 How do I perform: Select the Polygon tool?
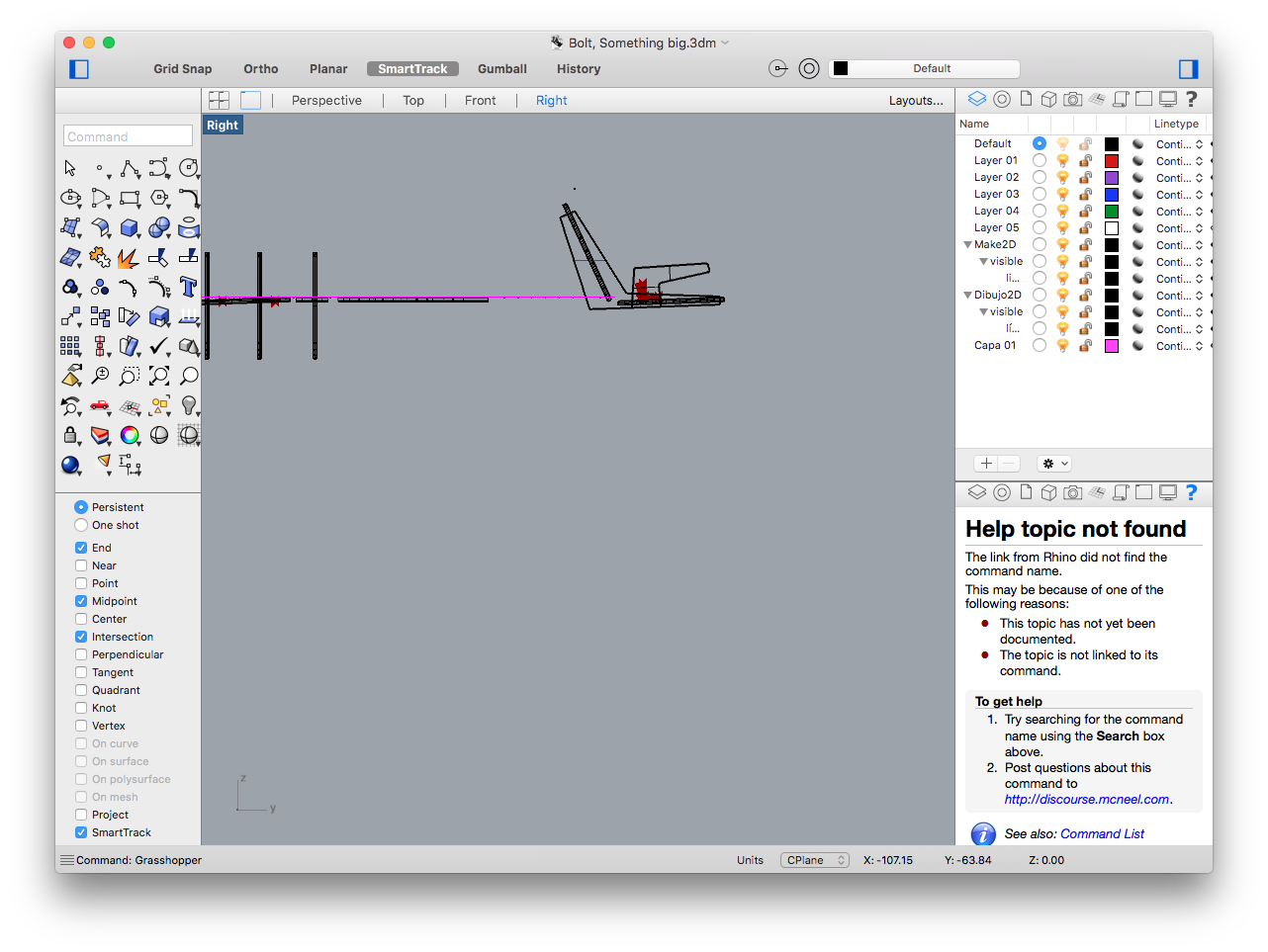click(159, 198)
